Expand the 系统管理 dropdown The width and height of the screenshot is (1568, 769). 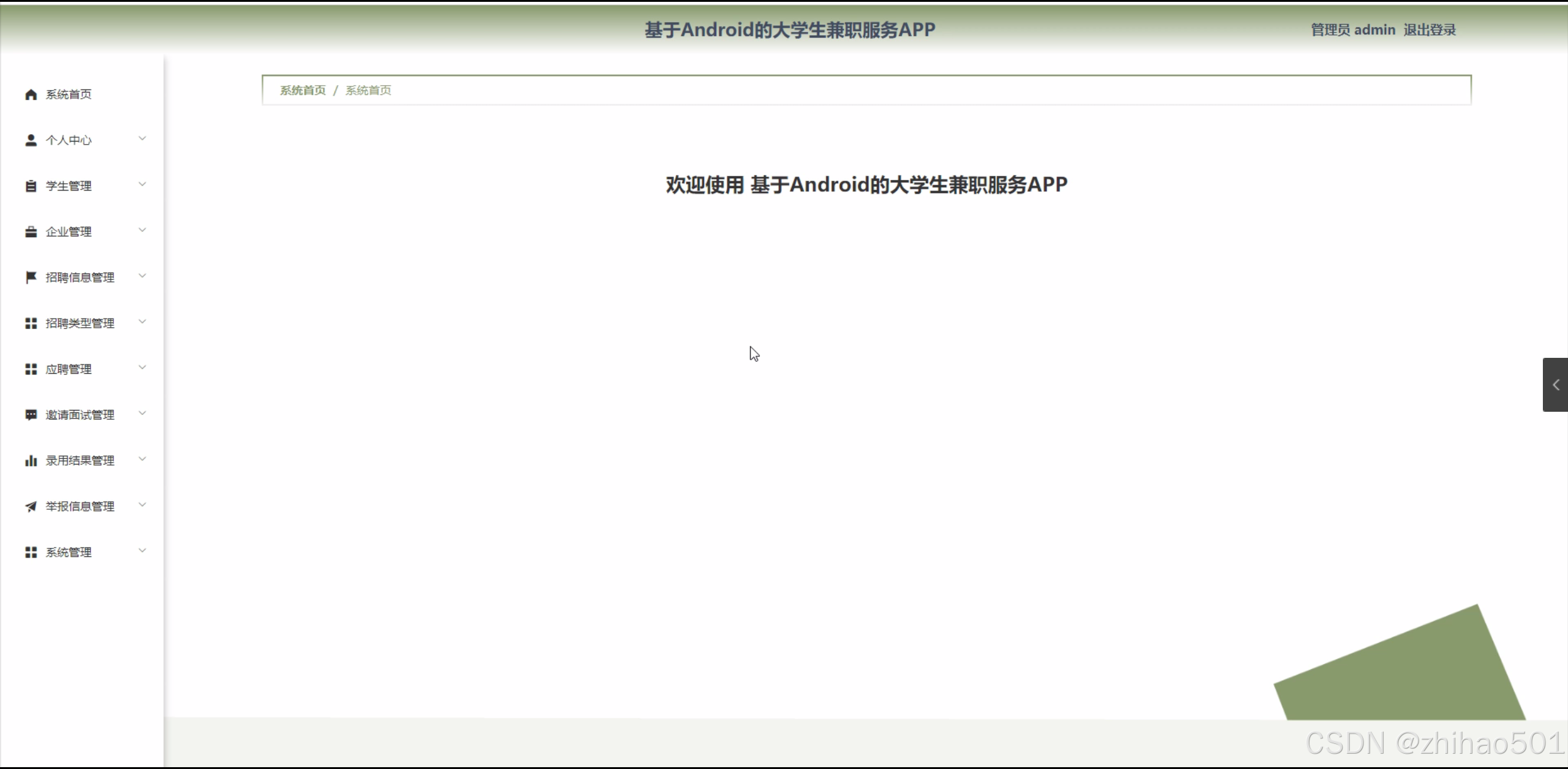coord(142,550)
